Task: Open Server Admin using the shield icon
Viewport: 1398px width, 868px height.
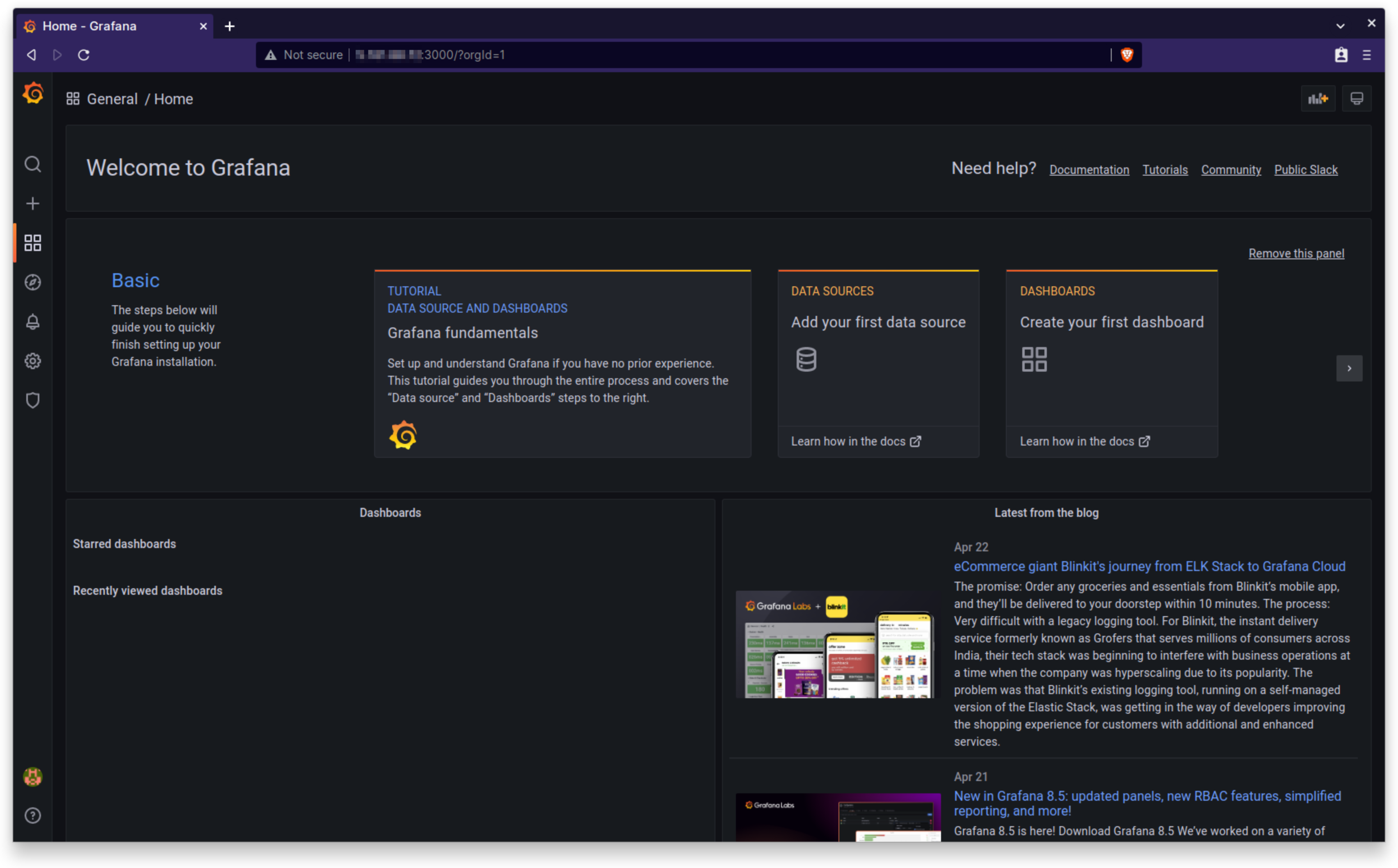Action: (x=32, y=400)
